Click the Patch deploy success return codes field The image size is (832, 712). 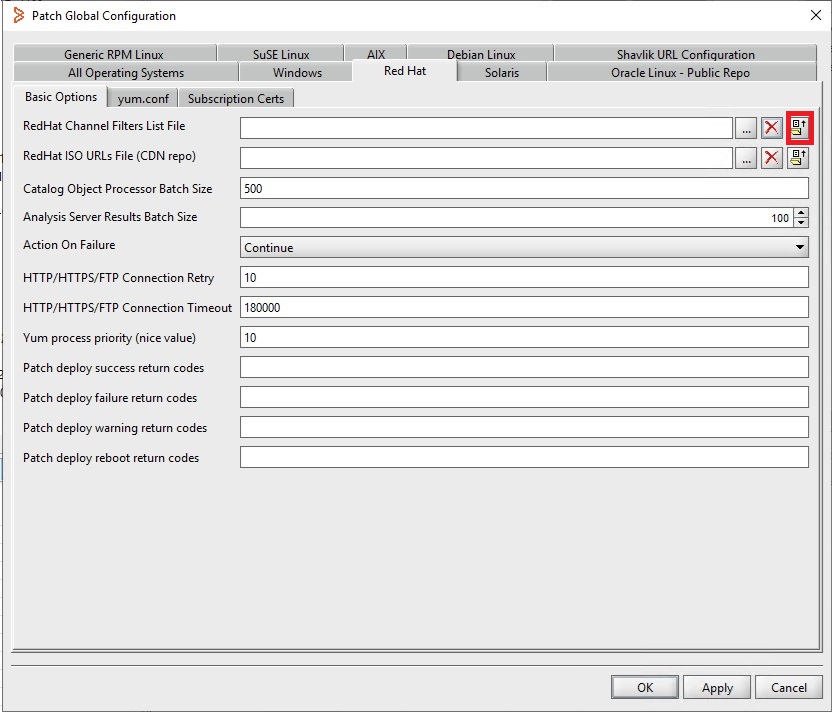pos(524,368)
